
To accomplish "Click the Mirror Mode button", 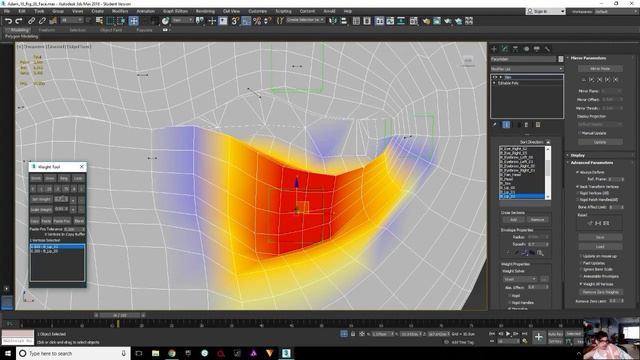I will pyautogui.click(x=600, y=69).
